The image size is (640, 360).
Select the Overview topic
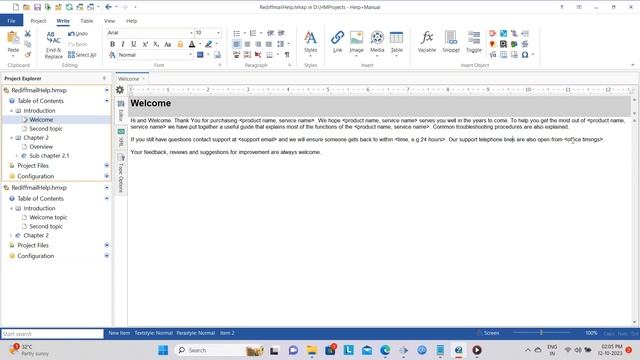pos(41,147)
